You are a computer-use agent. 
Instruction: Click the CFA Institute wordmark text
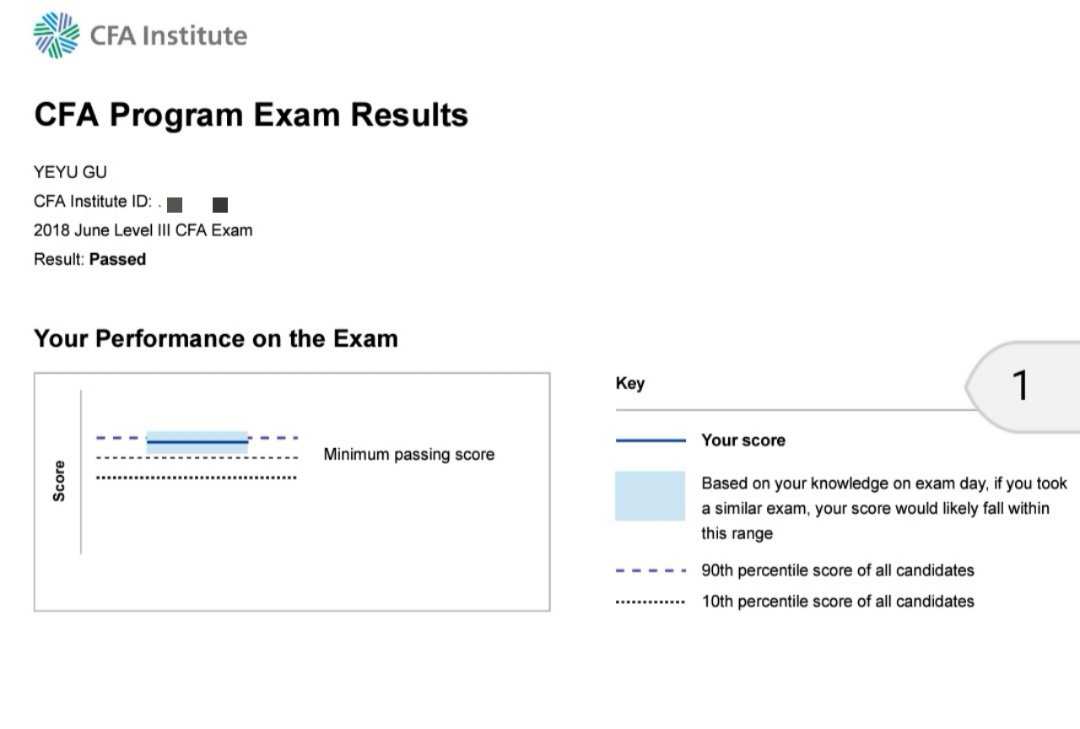click(168, 36)
